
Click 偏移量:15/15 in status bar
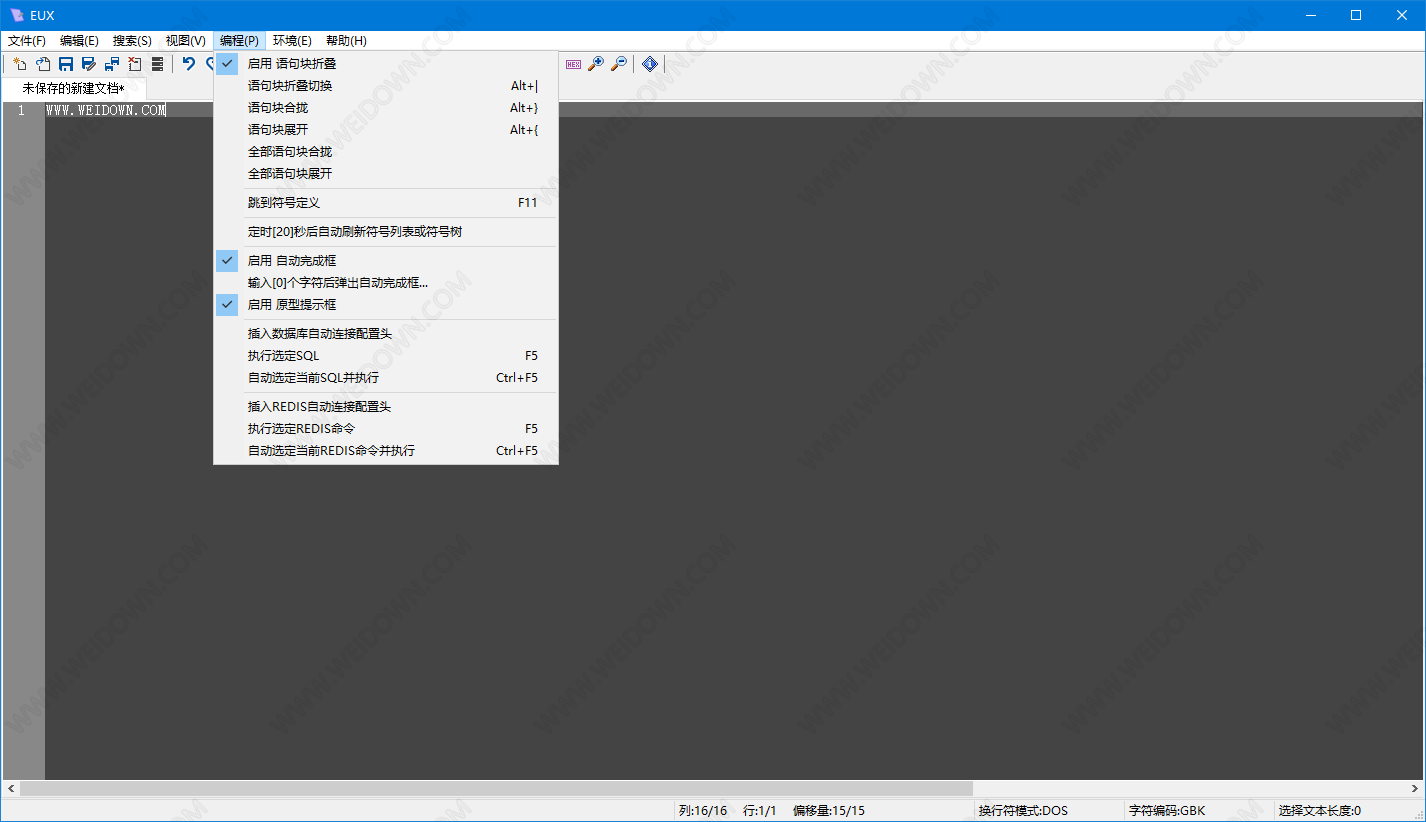coord(829,811)
